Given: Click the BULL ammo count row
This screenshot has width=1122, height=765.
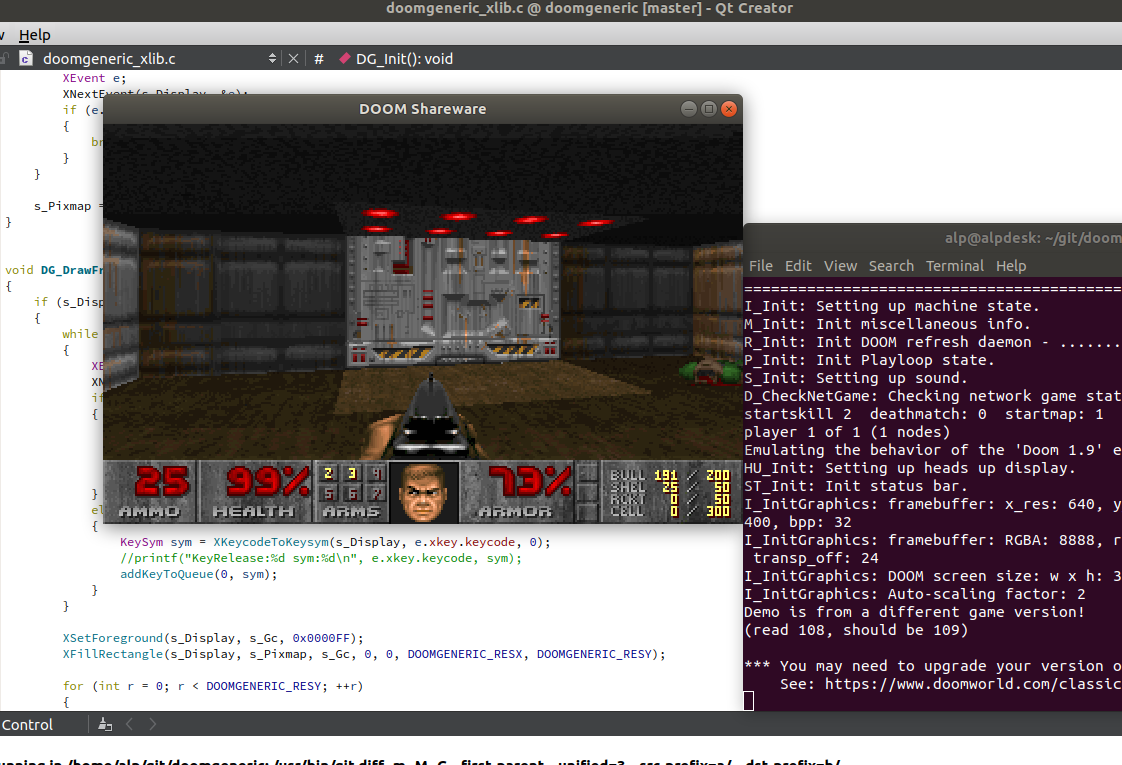Looking at the screenshot, I should [669, 475].
